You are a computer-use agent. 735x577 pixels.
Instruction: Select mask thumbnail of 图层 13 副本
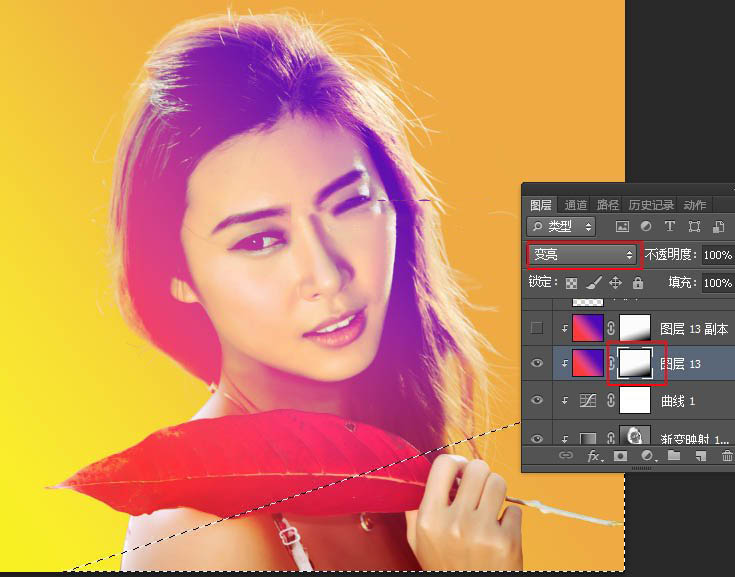(x=635, y=328)
